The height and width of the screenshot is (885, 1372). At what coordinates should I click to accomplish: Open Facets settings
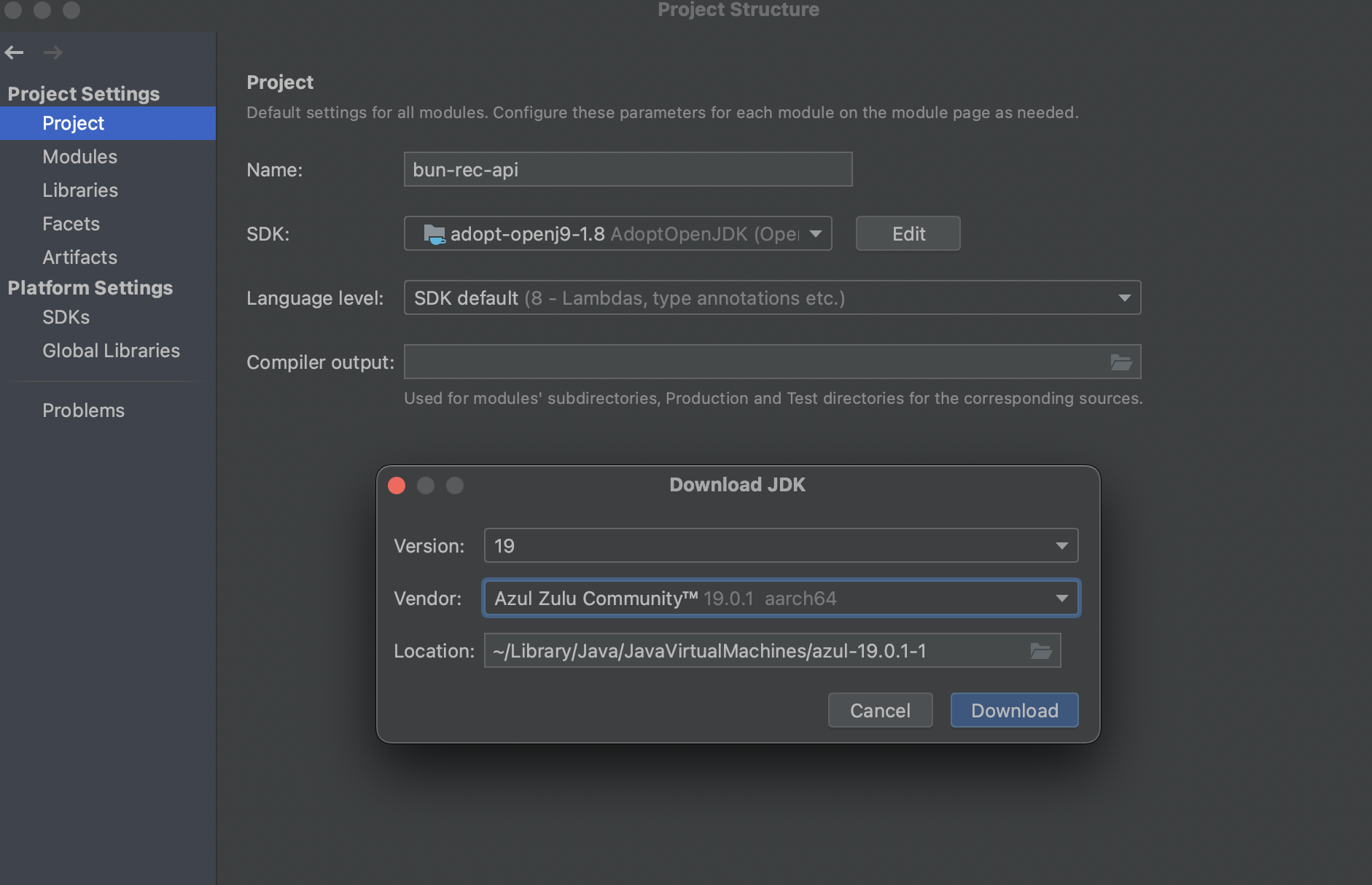point(108,224)
